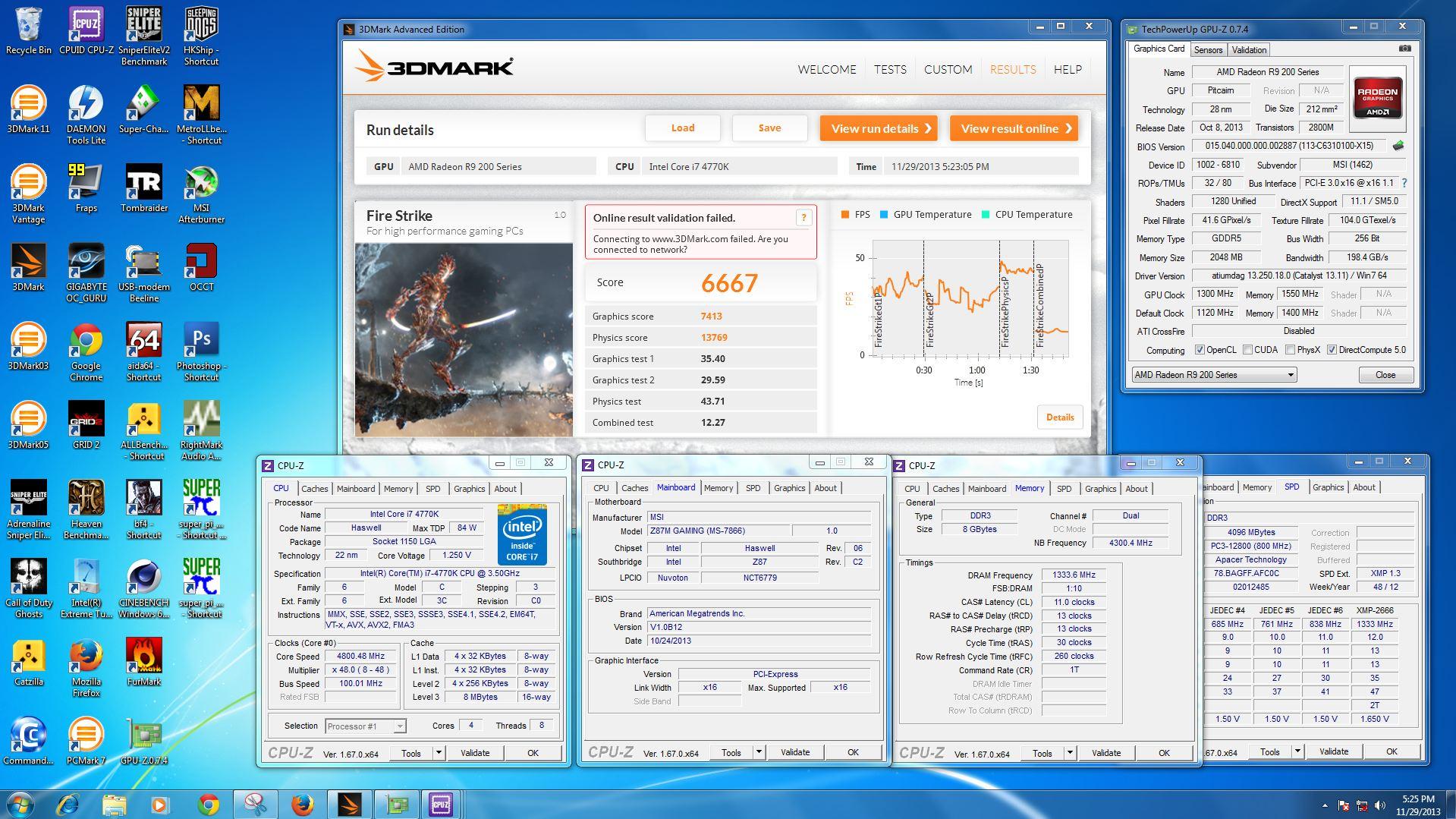The height and width of the screenshot is (819, 1456).
Task: Click the GPU Temperature blue legend swatch
Action: (x=883, y=215)
